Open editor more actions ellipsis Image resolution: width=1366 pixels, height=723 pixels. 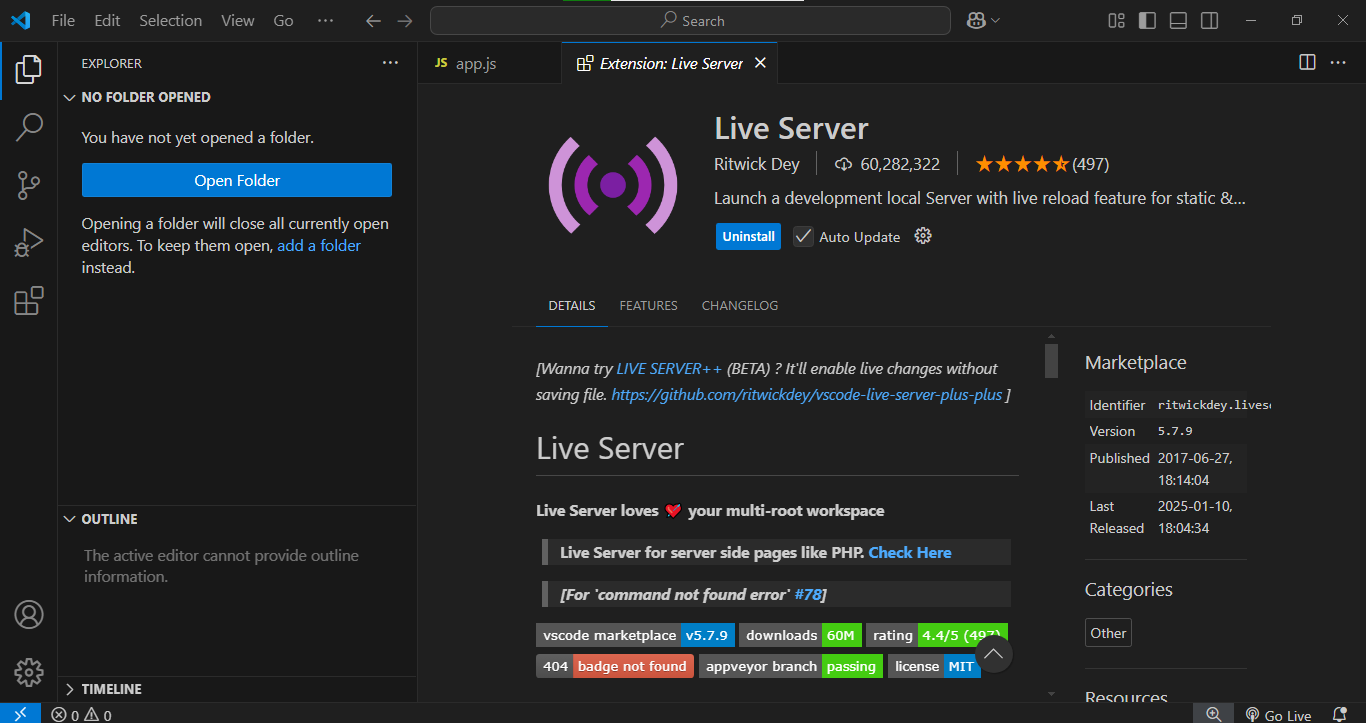pyautogui.click(x=1338, y=62)
